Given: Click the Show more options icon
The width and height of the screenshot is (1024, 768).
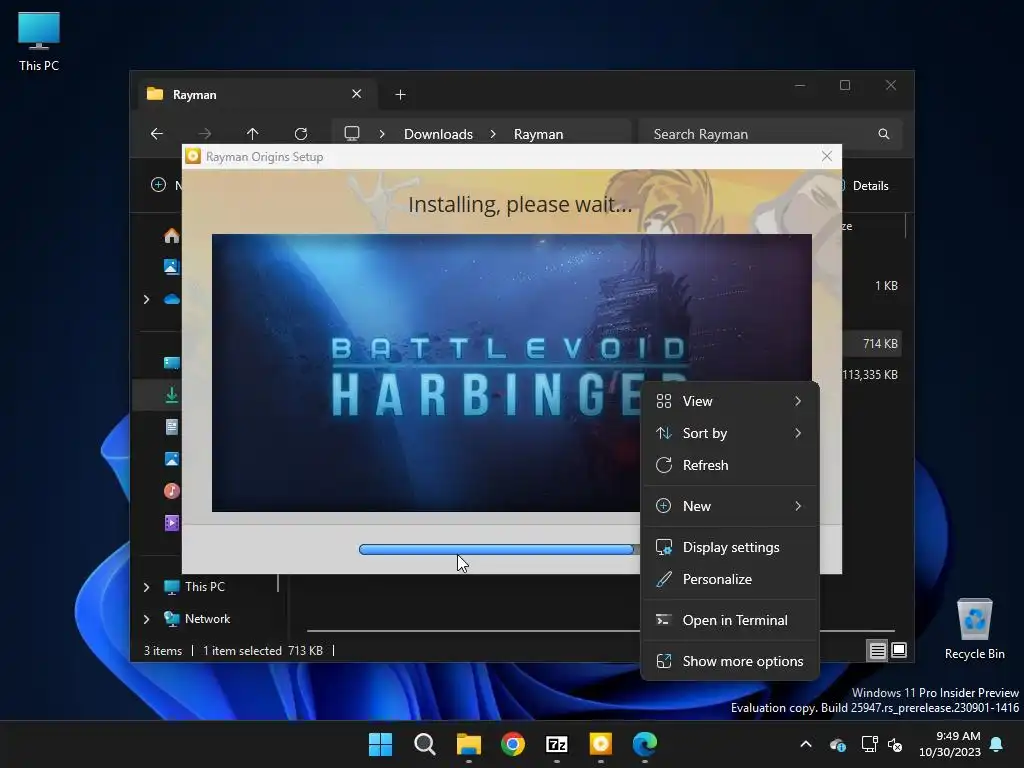Looking at the screenshot, I should pyautogui.click(x=664, y=662).
